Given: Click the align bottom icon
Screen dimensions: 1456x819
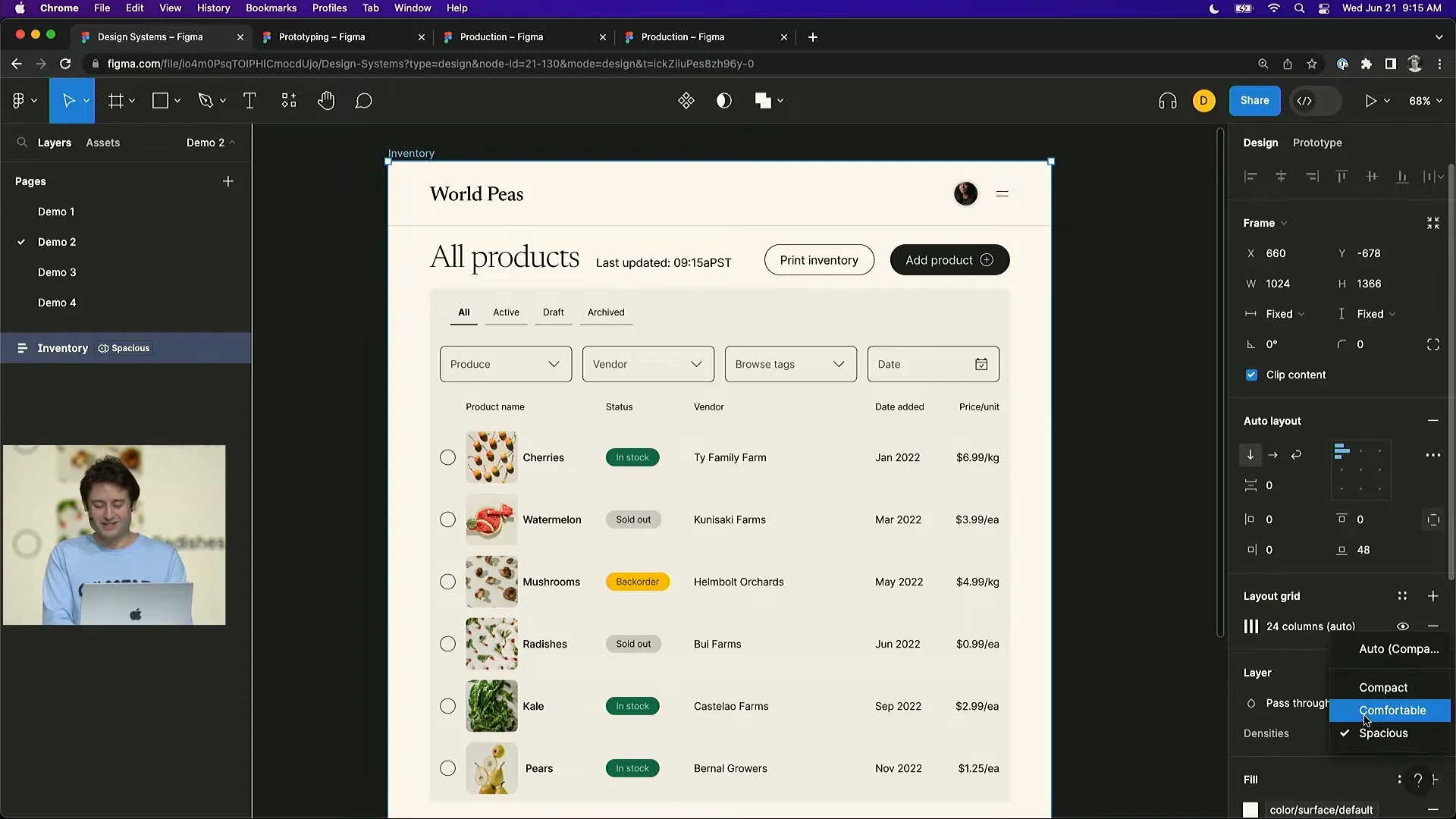Looking at the screenshot, I should point(1402,177).
